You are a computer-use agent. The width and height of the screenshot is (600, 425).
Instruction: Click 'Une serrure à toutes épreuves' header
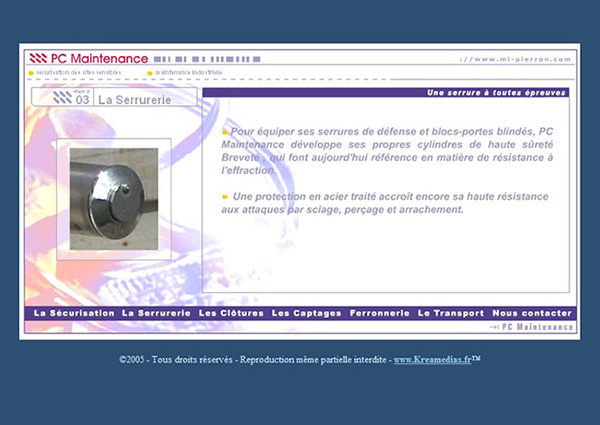tap(496, 93)
